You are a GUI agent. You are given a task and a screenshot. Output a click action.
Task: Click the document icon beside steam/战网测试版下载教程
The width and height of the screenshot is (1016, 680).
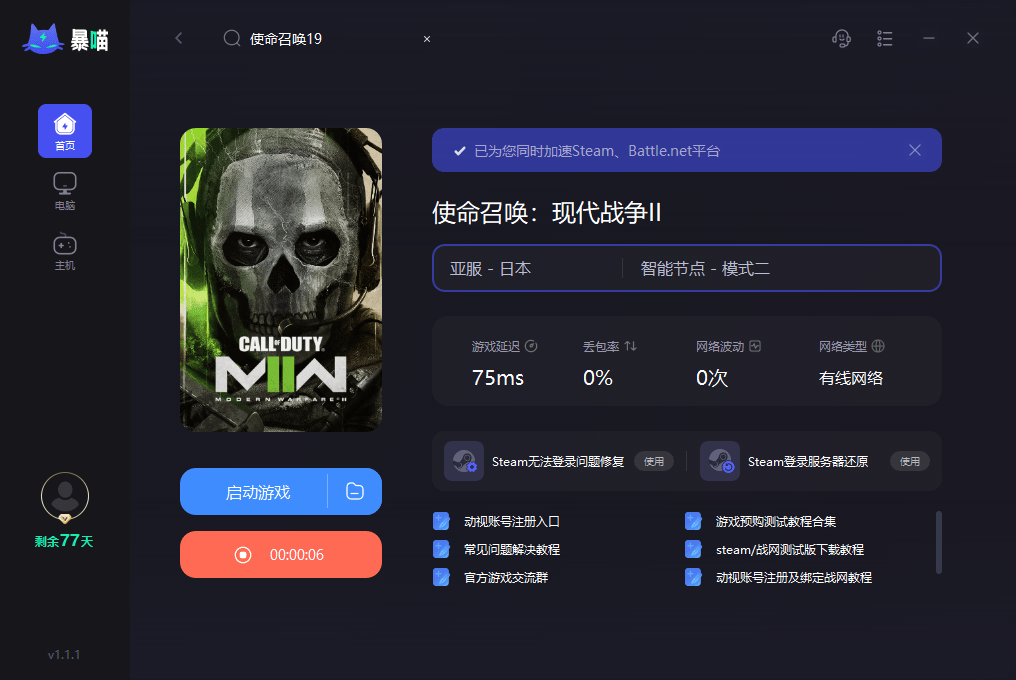pyautogui.click(x=693, y=549)
